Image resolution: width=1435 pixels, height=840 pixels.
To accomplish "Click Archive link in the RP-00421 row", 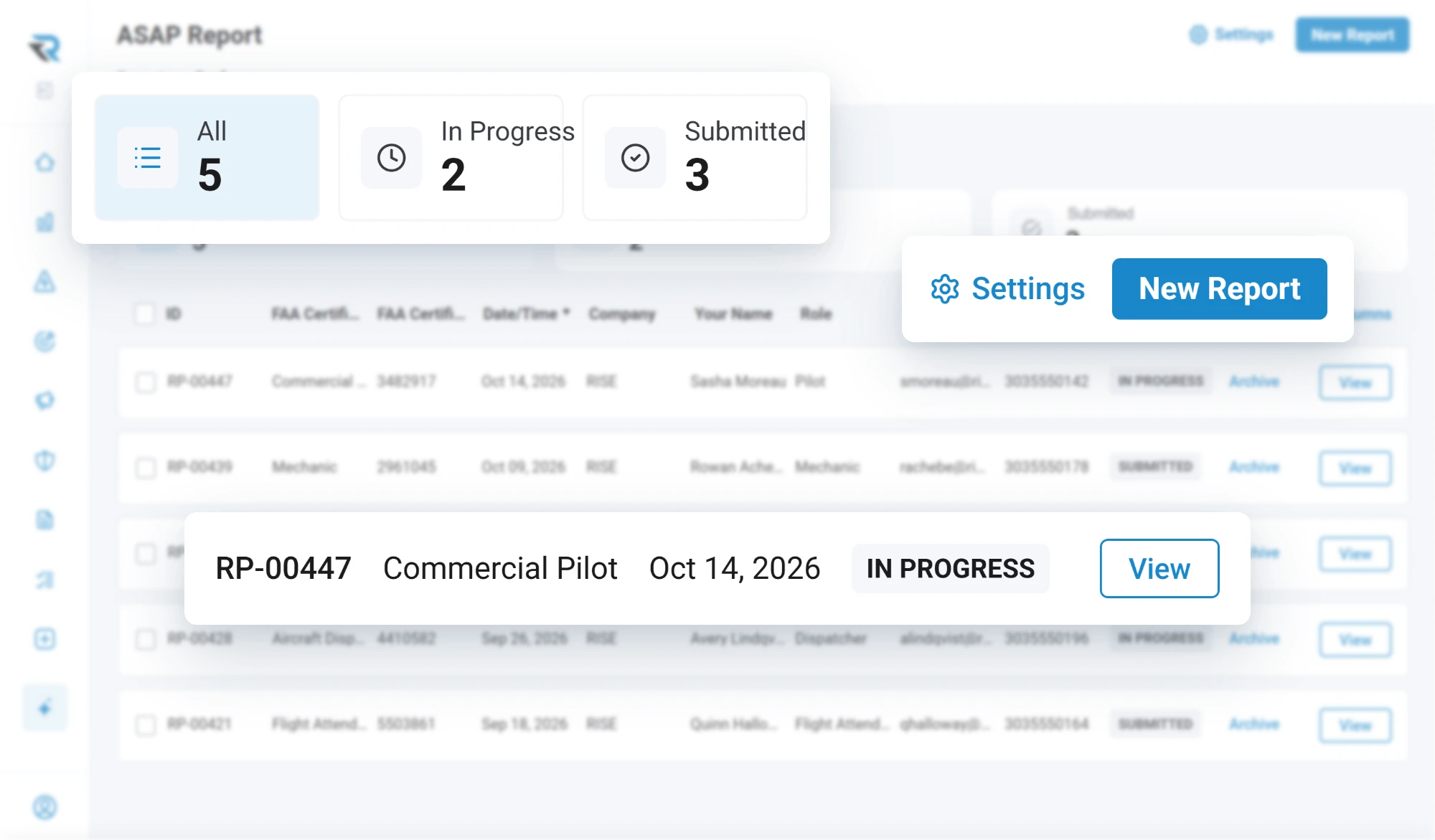I will [x=1253, y=724].
